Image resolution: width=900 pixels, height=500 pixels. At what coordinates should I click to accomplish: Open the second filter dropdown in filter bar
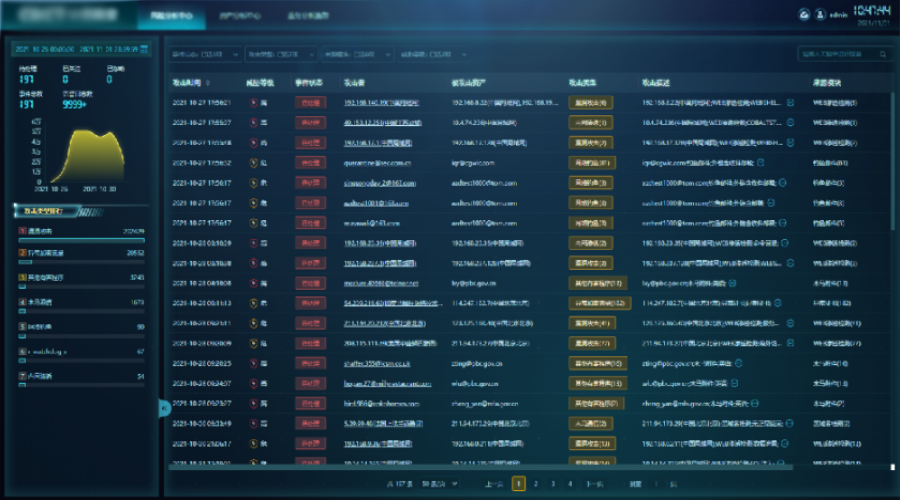(281, 54)
